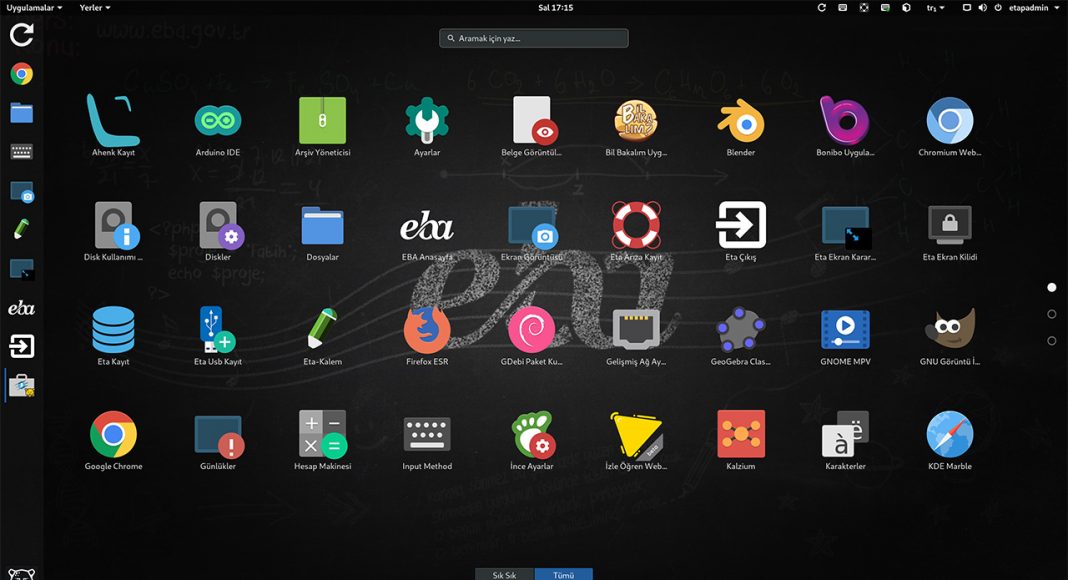Open the file manager in the dock
This screenshot has height=580, width=1068.
click(22, 113)
